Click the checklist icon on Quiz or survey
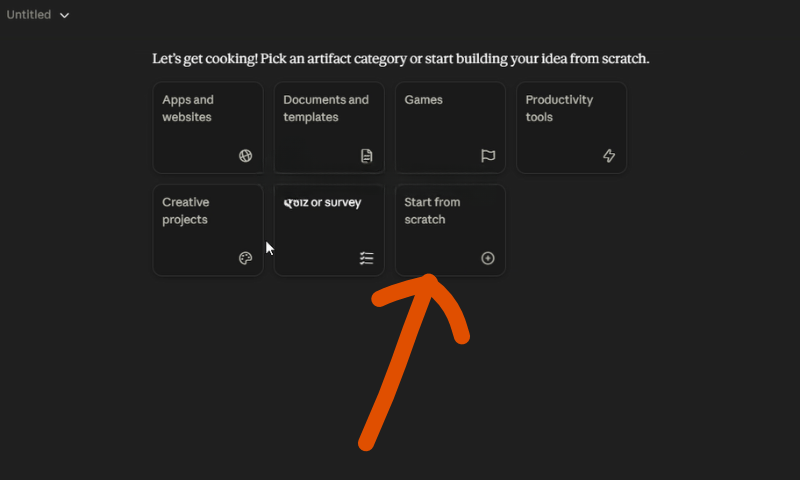This screenshot has height=480, width=800. [366, 258]
